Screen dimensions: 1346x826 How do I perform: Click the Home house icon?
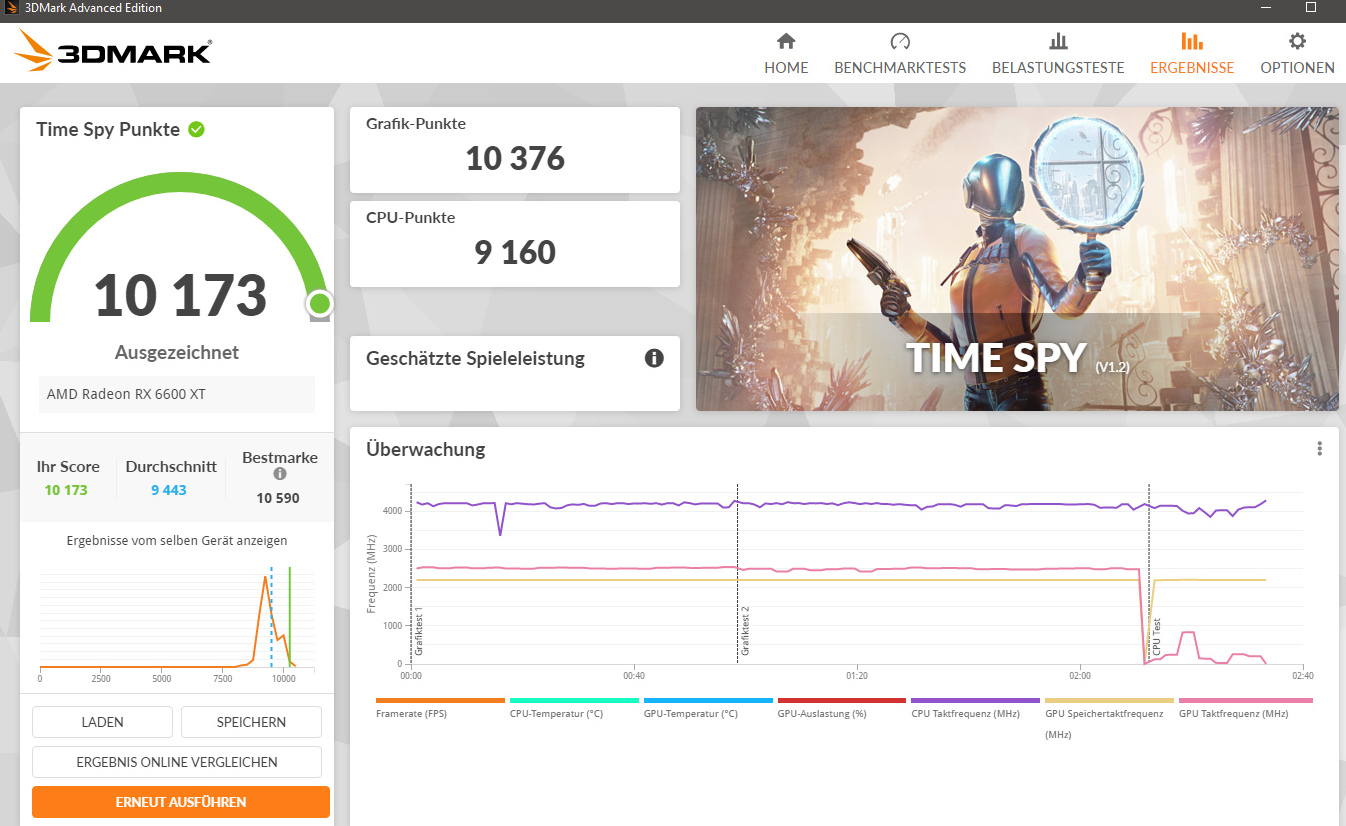pos(786,41)
